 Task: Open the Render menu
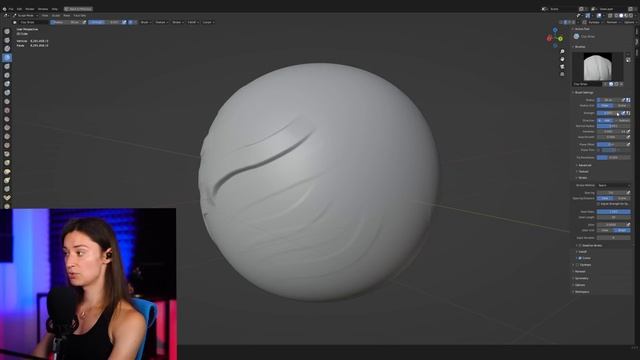click(30, 9)
